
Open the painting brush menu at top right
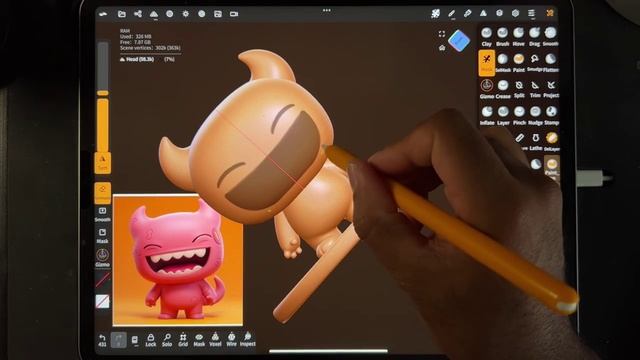click(x=467, y=13)
